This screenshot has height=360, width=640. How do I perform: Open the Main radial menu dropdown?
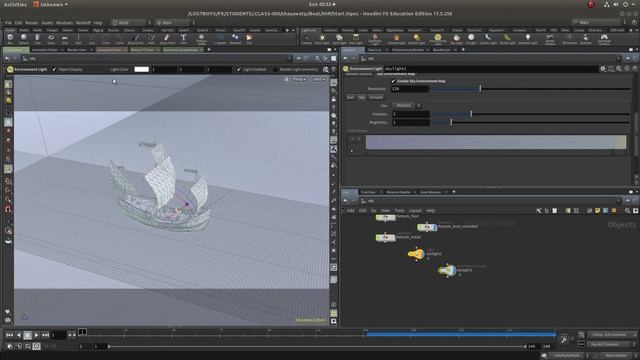[x=172, y=22]
